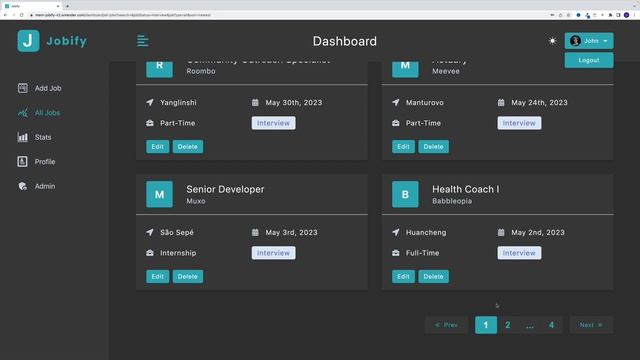Click the Interview badge on Meevee card

pyautogui.click(x=519, y=123)
